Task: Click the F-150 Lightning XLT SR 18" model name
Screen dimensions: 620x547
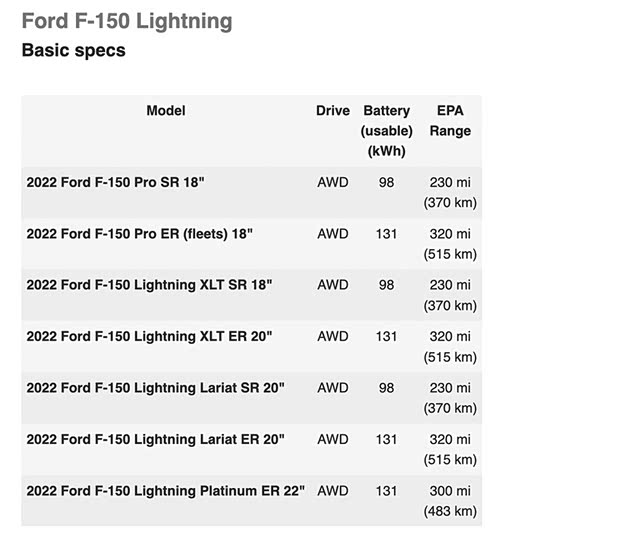Action: click(x=149, y=285)
